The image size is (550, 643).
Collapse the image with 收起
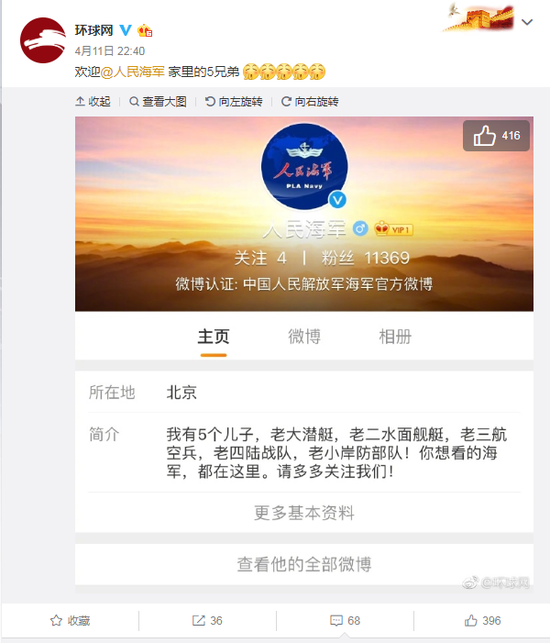pos(93,101)
